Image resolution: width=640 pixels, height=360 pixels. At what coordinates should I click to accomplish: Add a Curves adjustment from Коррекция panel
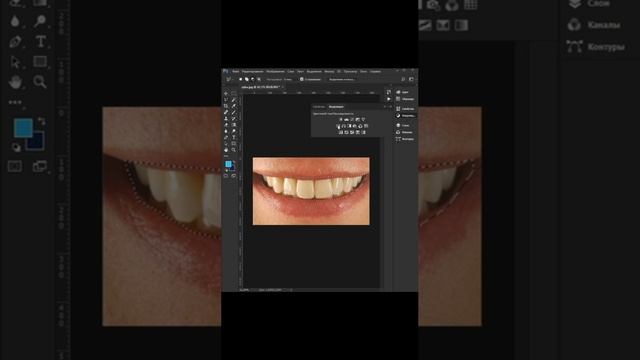[x=352, y=120]
